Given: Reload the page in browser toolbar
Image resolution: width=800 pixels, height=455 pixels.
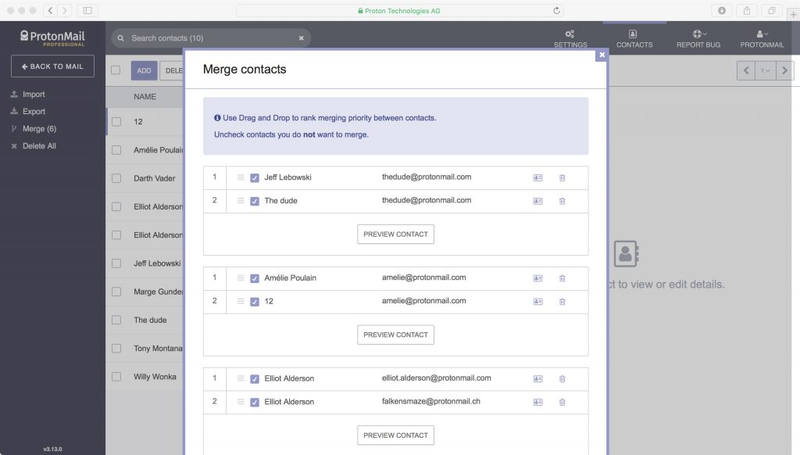Looking at the screenshot, I should (x=557, y=10).
